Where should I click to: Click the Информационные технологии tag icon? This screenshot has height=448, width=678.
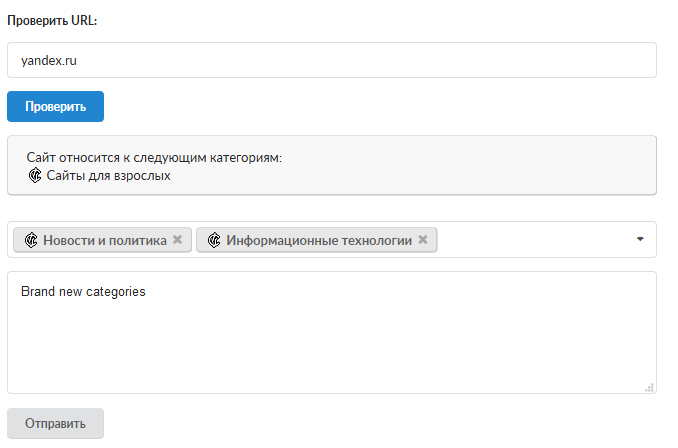coord(214,240)
